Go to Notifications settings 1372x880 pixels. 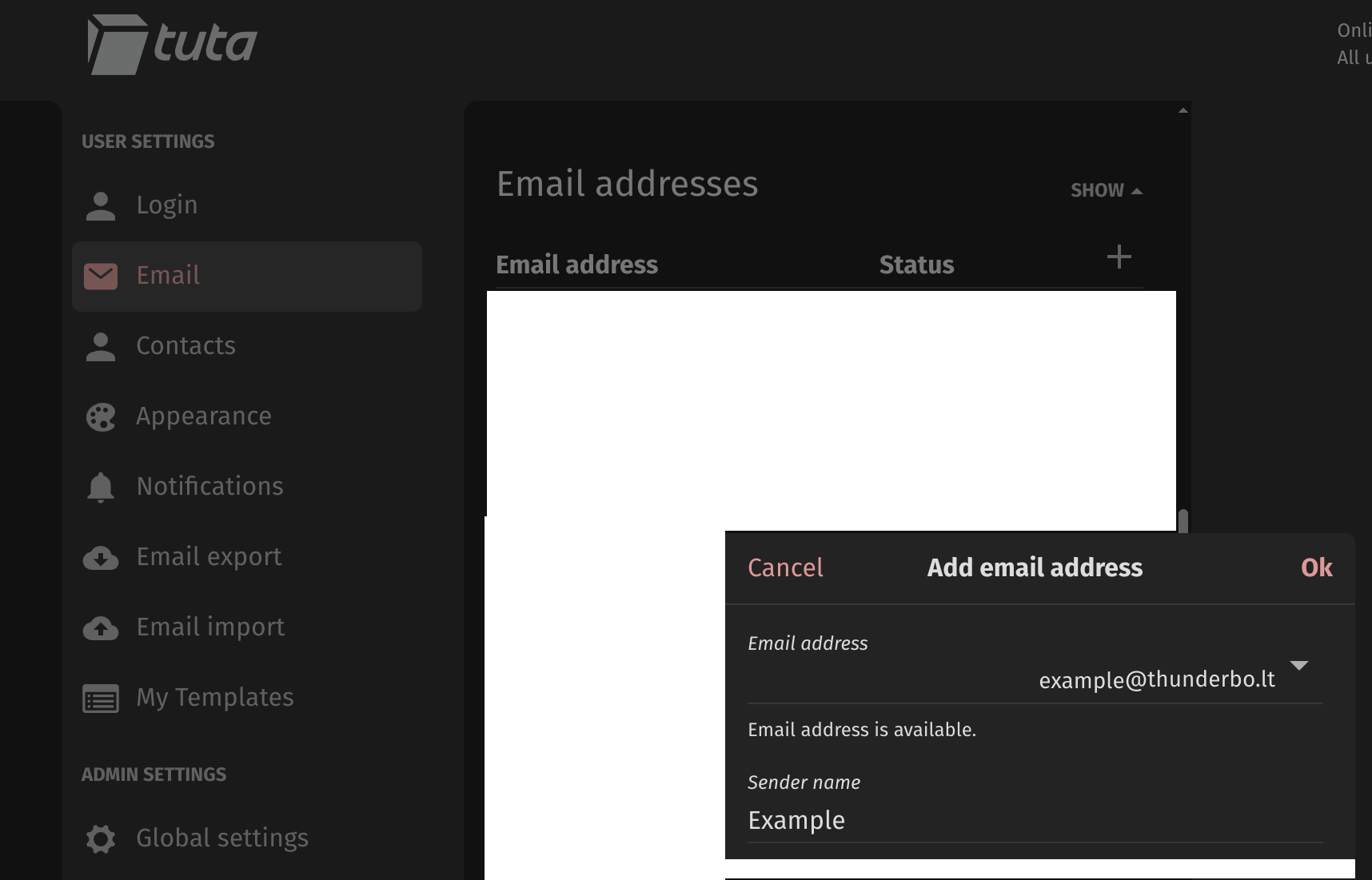click(x=209, y=487)
